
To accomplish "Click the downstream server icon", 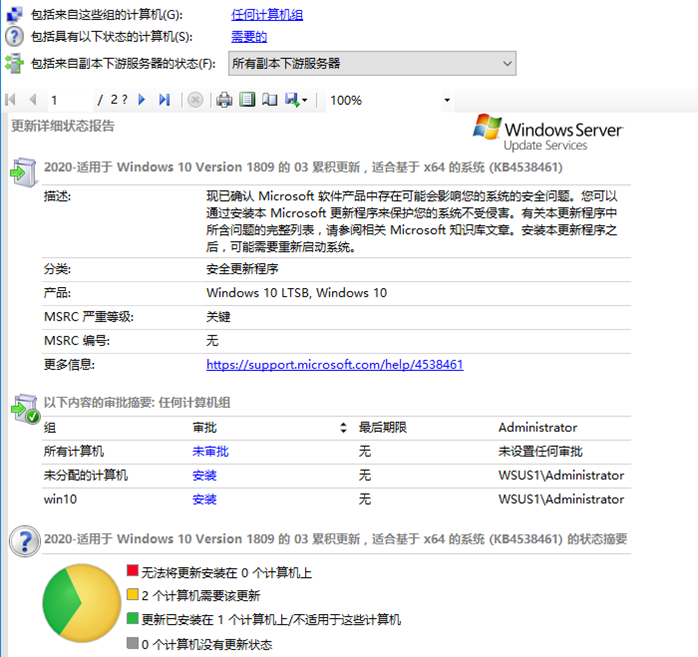I will (14, 63).
